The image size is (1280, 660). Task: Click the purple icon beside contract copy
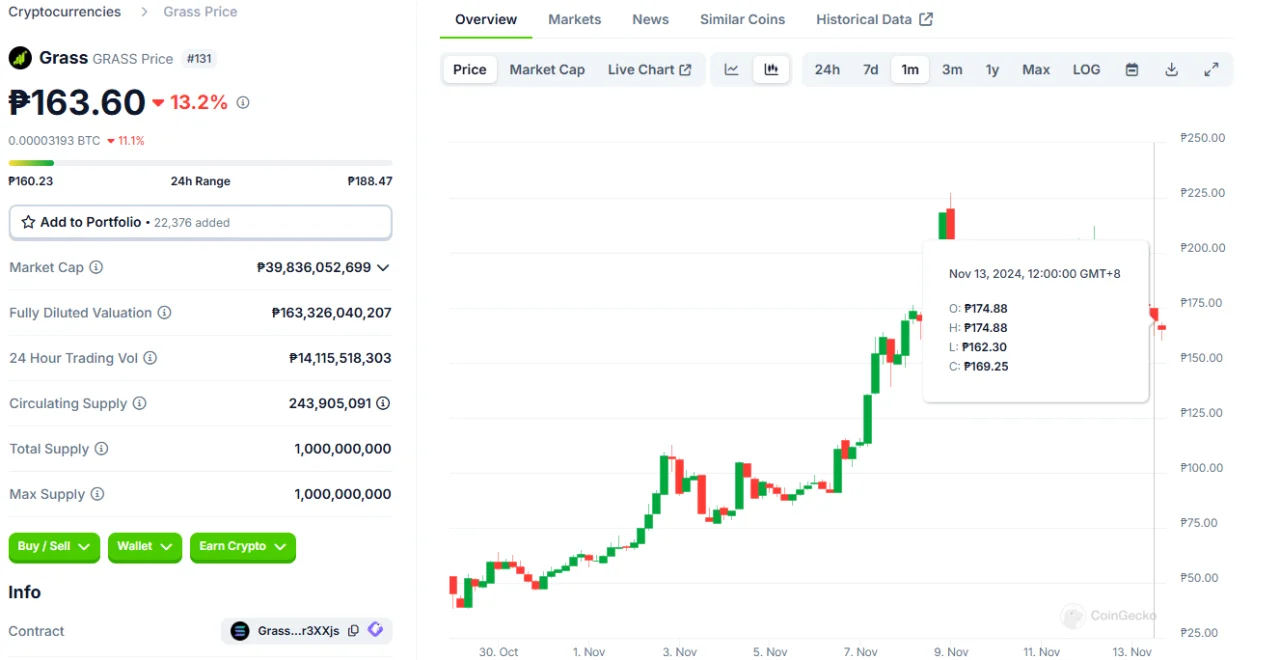pyautogui.click(x=375, y=630)
